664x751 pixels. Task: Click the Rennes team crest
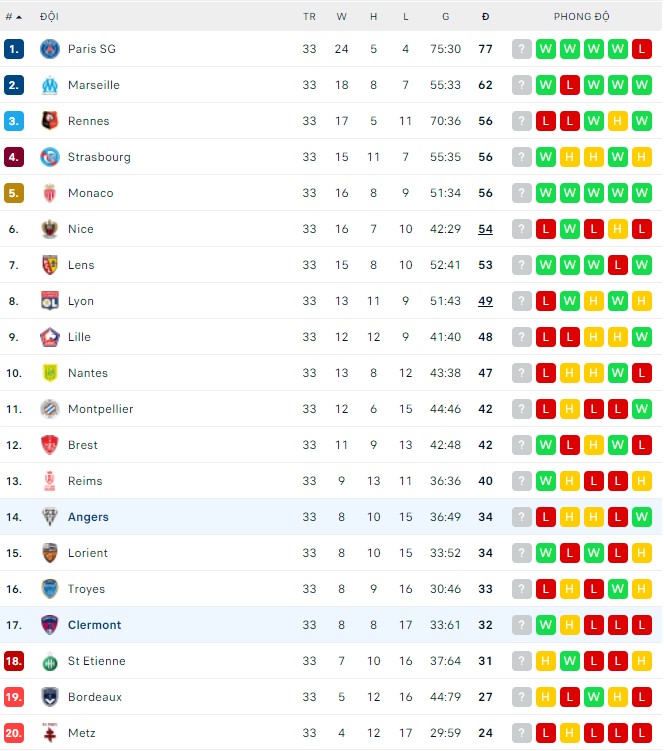(x=50, y=121)
